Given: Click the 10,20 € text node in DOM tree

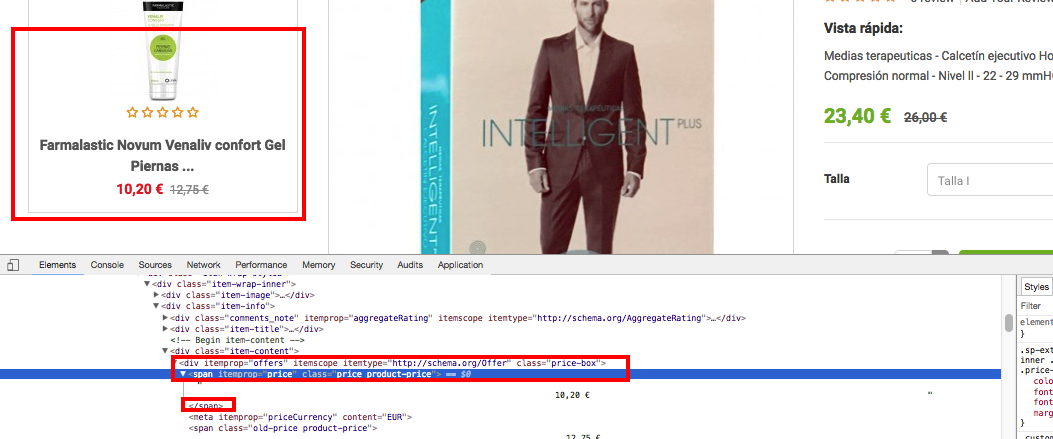Looking at the screenshot, I should tap(572, 395).
